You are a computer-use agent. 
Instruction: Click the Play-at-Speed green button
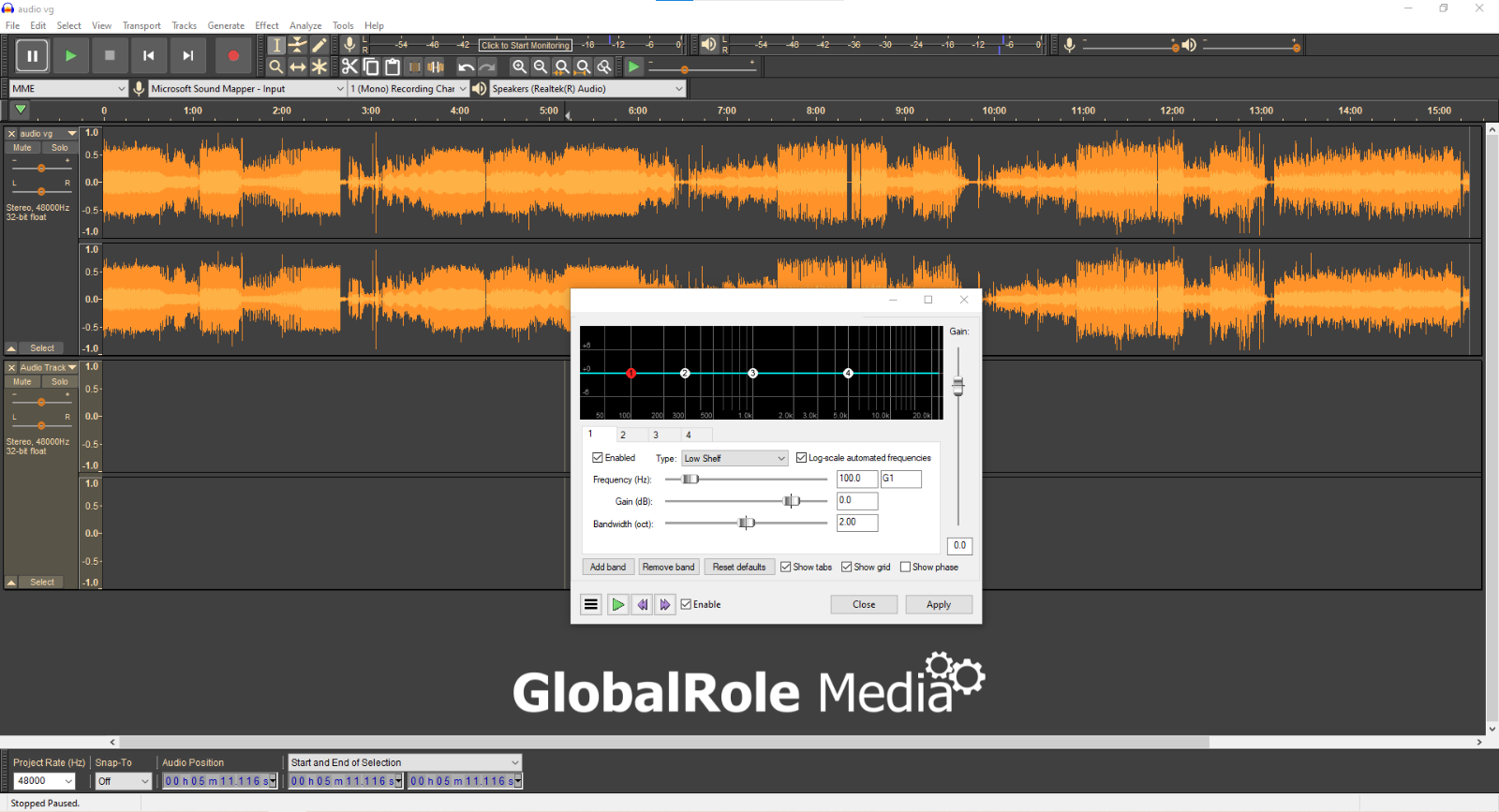pyautogui.click(x=634, y=66)
